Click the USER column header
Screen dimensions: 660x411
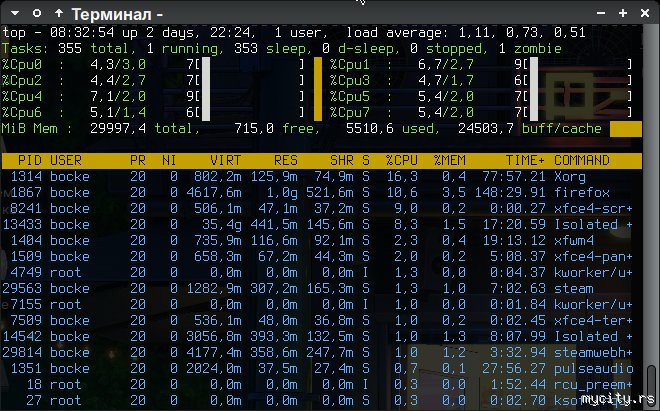[66, 160]
